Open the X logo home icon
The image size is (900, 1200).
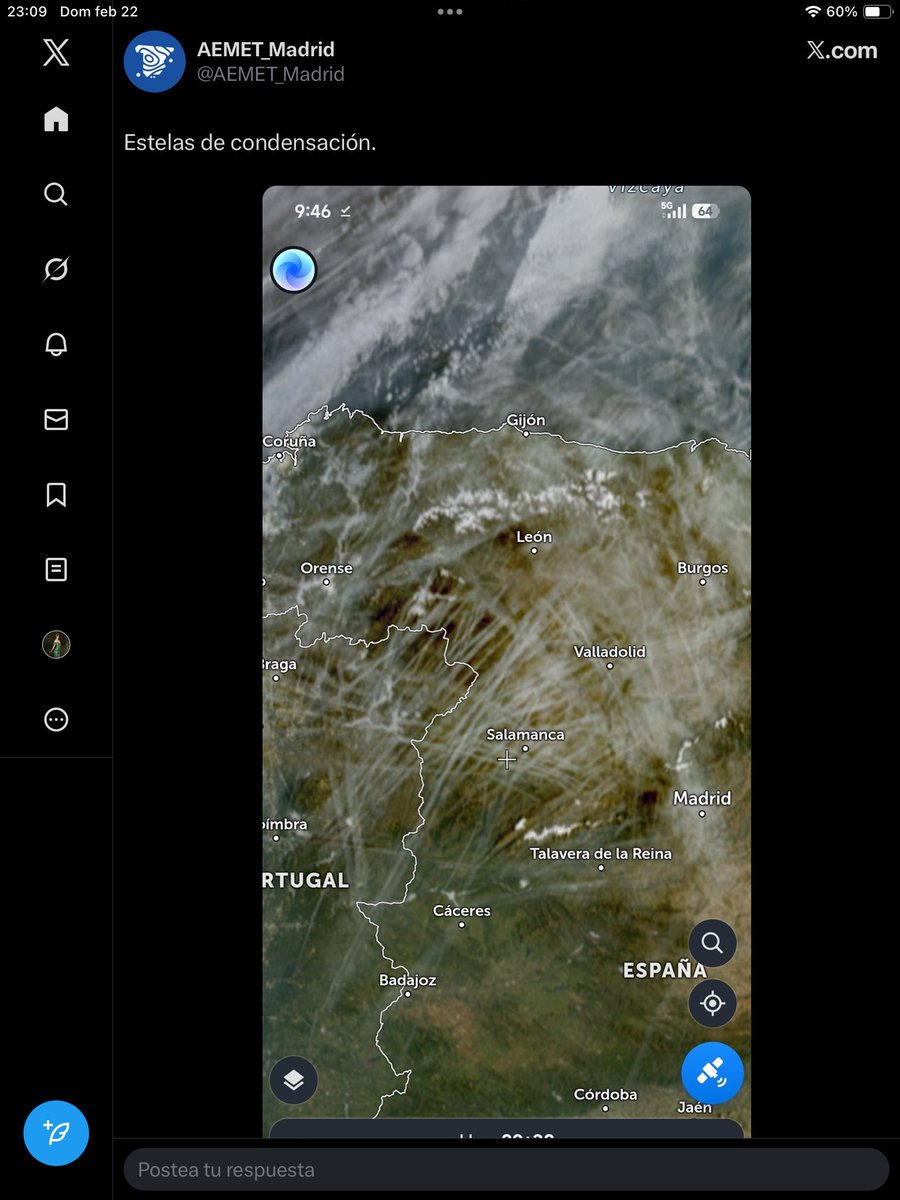tap(56, 53)
